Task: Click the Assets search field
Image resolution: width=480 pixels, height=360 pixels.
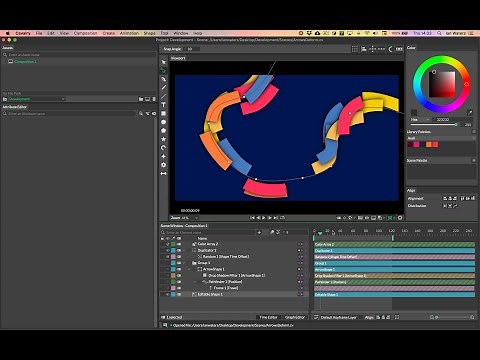Action: (79, 55)
